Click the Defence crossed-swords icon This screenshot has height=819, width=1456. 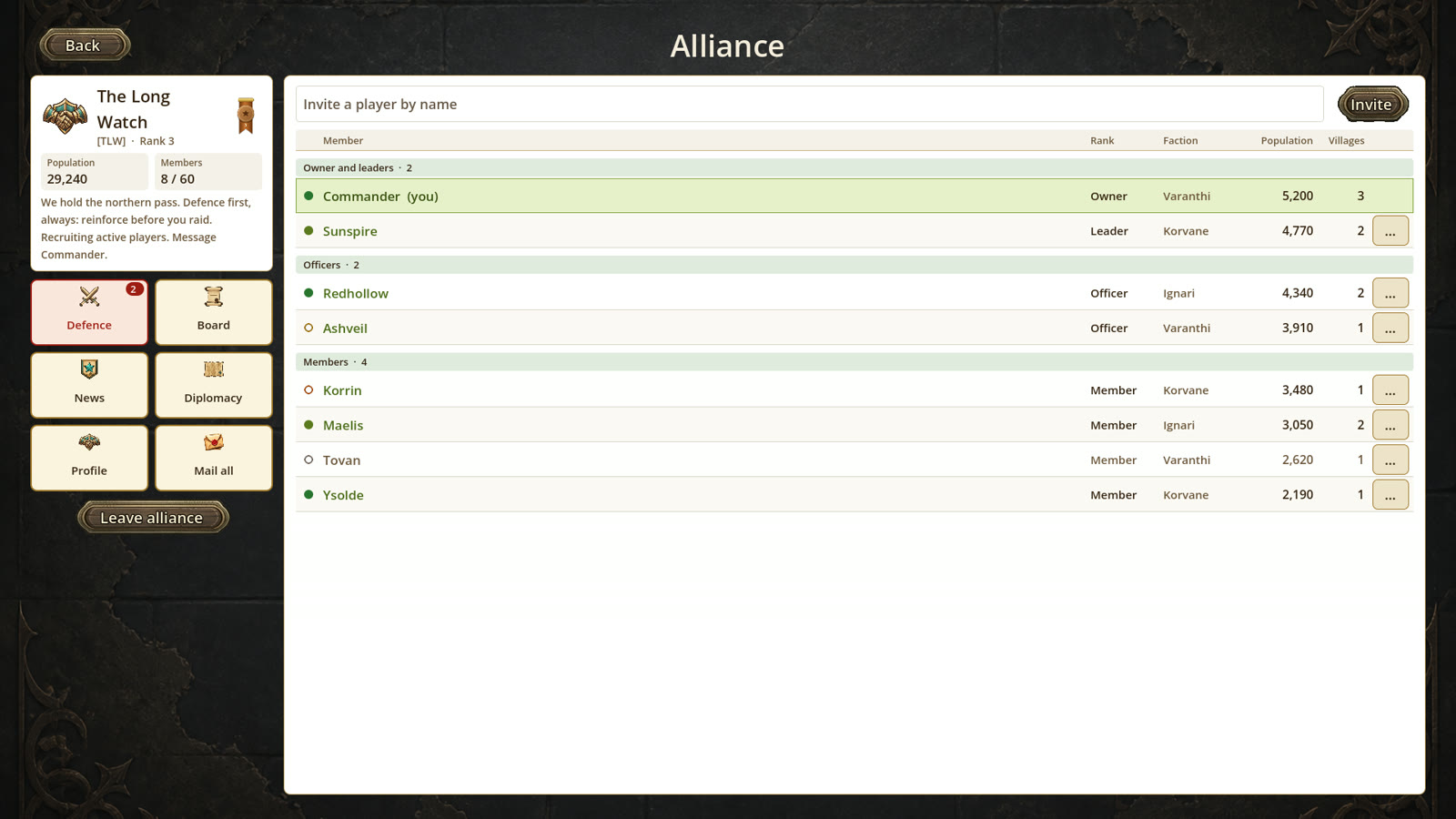[89, 297]
